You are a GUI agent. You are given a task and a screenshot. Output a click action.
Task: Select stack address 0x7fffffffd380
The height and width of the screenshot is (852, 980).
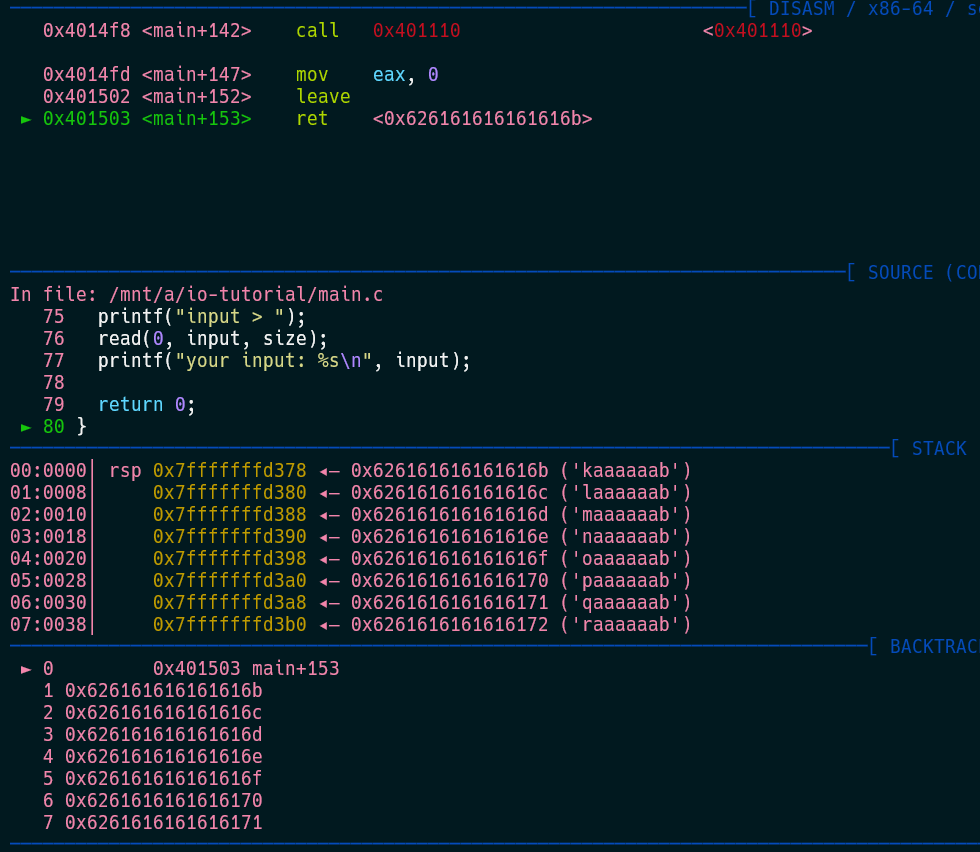[229, 493]
